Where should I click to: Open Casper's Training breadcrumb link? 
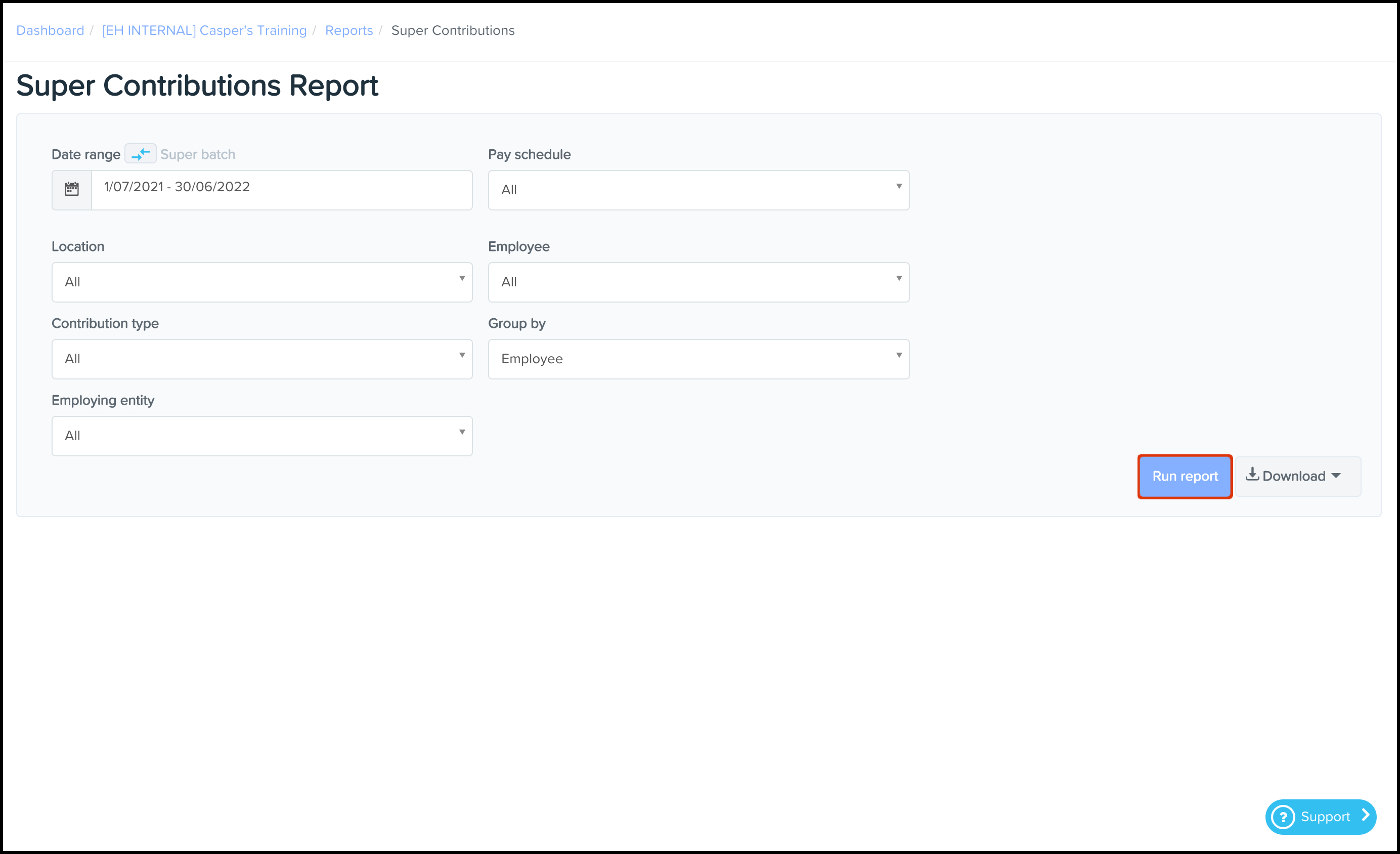pyautogui.click(x=204, y=31)
